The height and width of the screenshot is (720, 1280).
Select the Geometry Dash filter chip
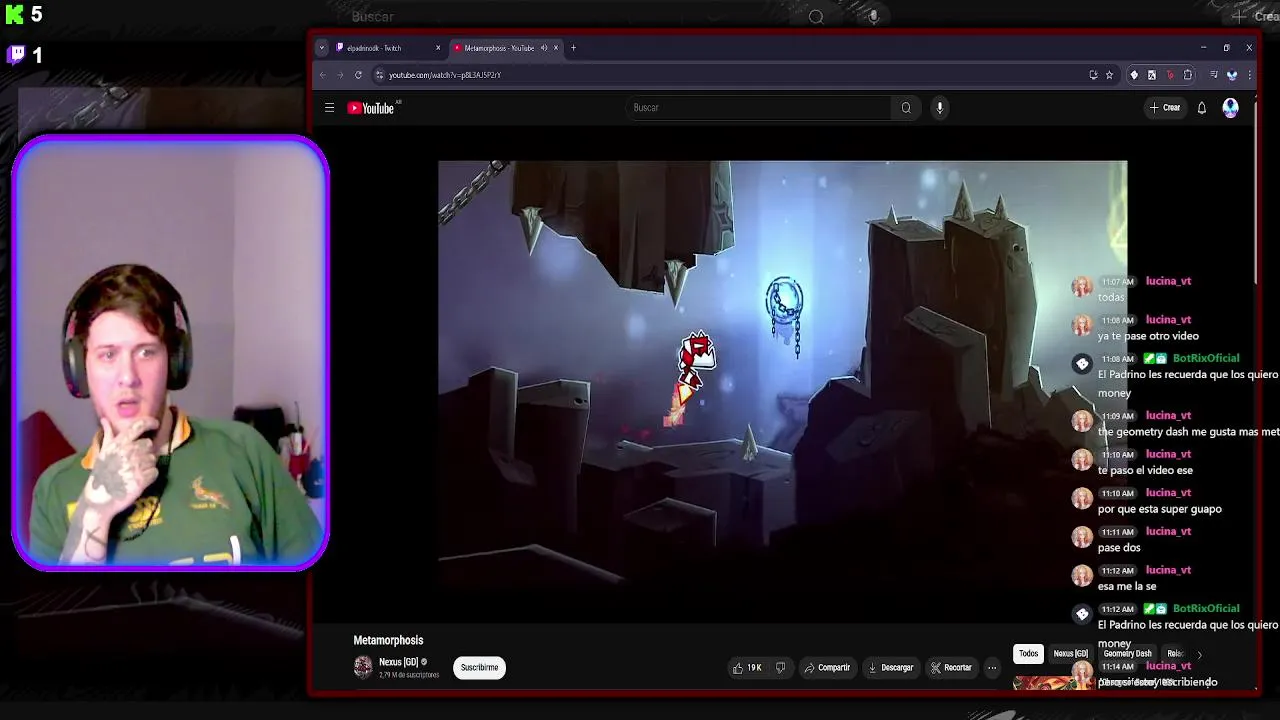pos(1127,654)
